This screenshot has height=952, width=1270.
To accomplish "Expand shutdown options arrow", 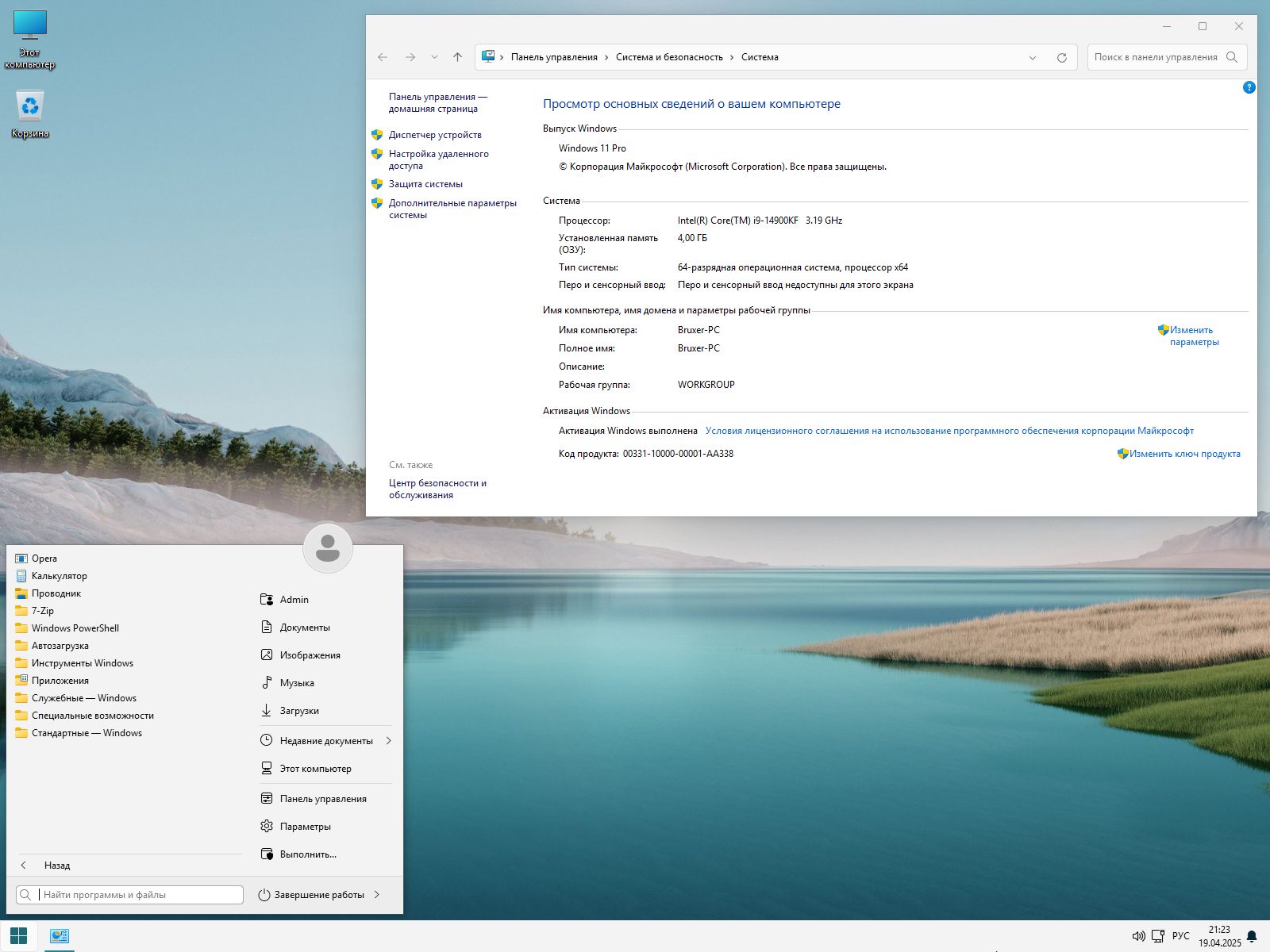I will [x=377, y=895].
